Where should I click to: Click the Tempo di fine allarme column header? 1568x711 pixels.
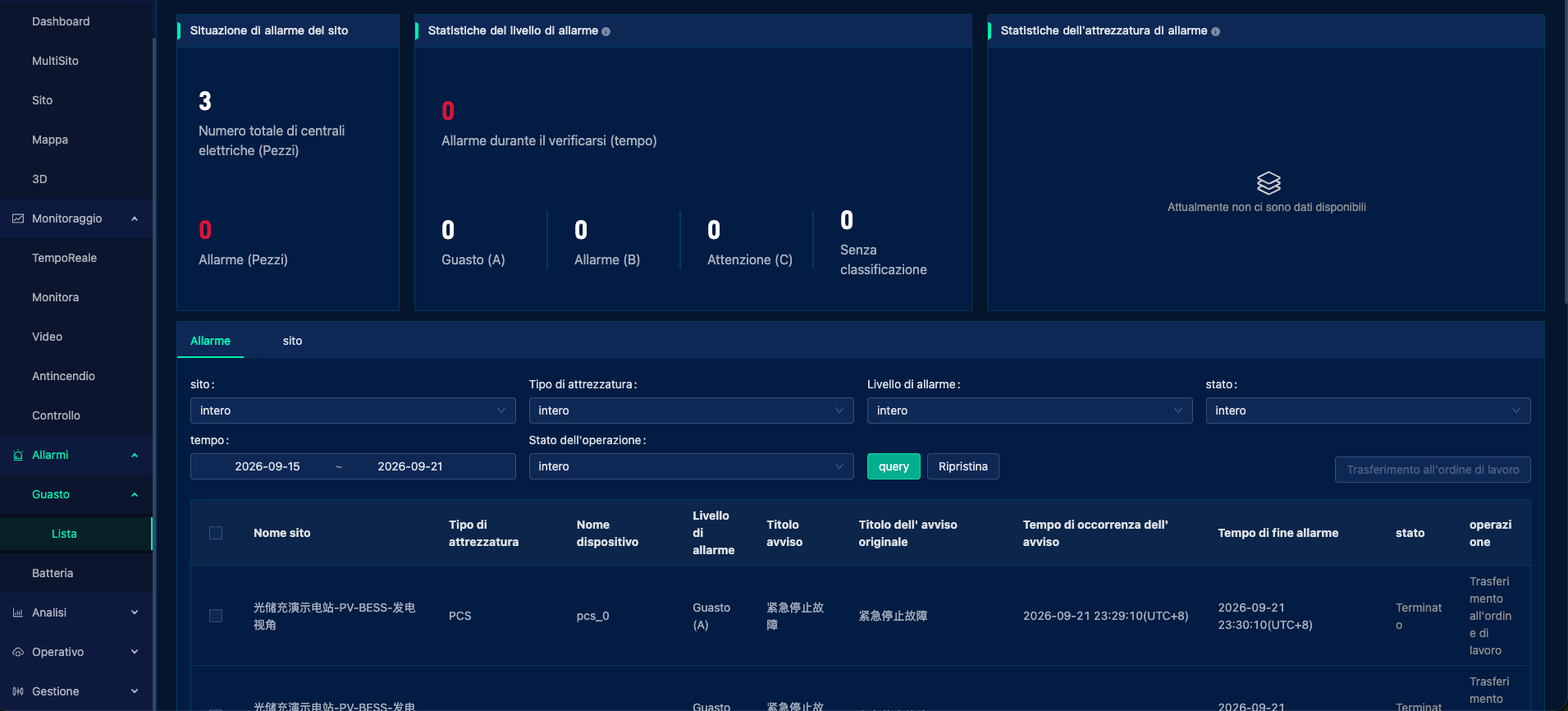(1278, 533)
